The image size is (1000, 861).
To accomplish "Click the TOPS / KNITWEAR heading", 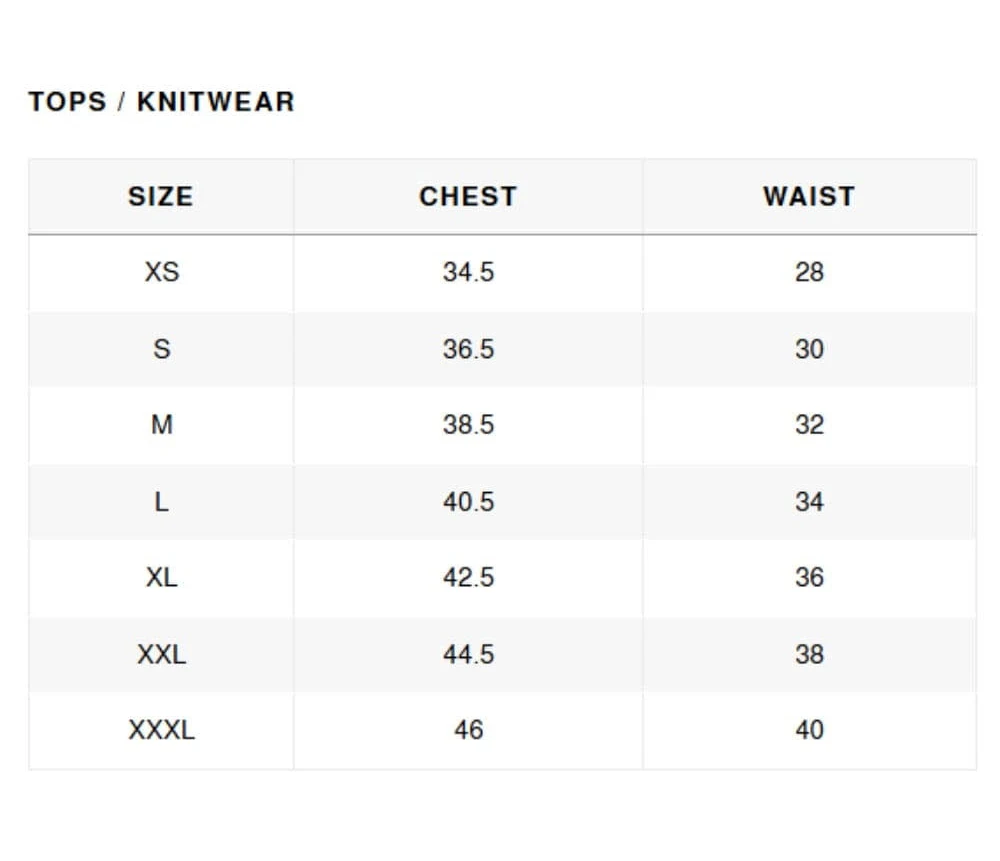I will [x=161, y=102].
